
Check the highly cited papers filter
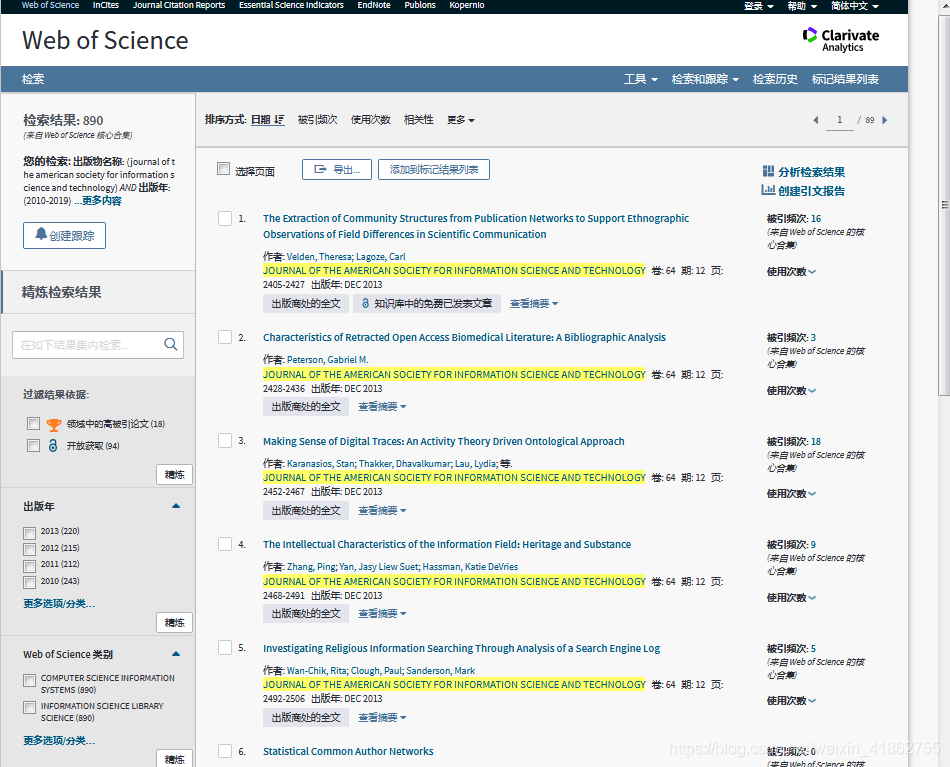[33, 423]
